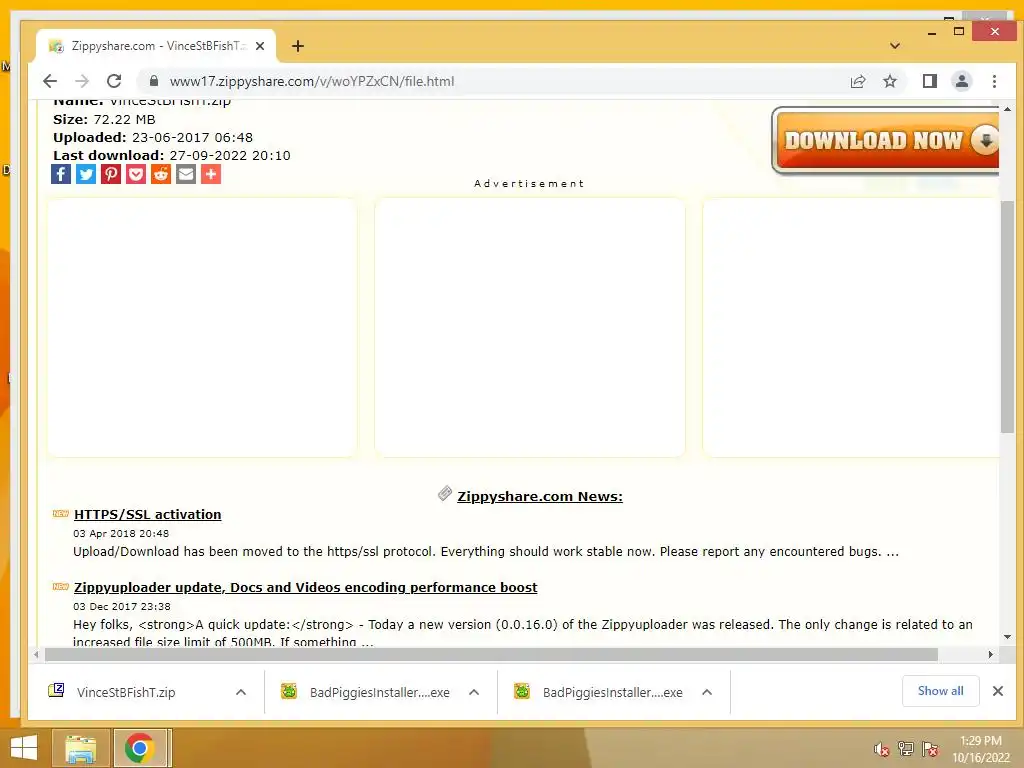Click news date '03 Apr 2018 20:48'
Image resolution: width=1024 pixels, height=768 pixels.
pos(121,534)
